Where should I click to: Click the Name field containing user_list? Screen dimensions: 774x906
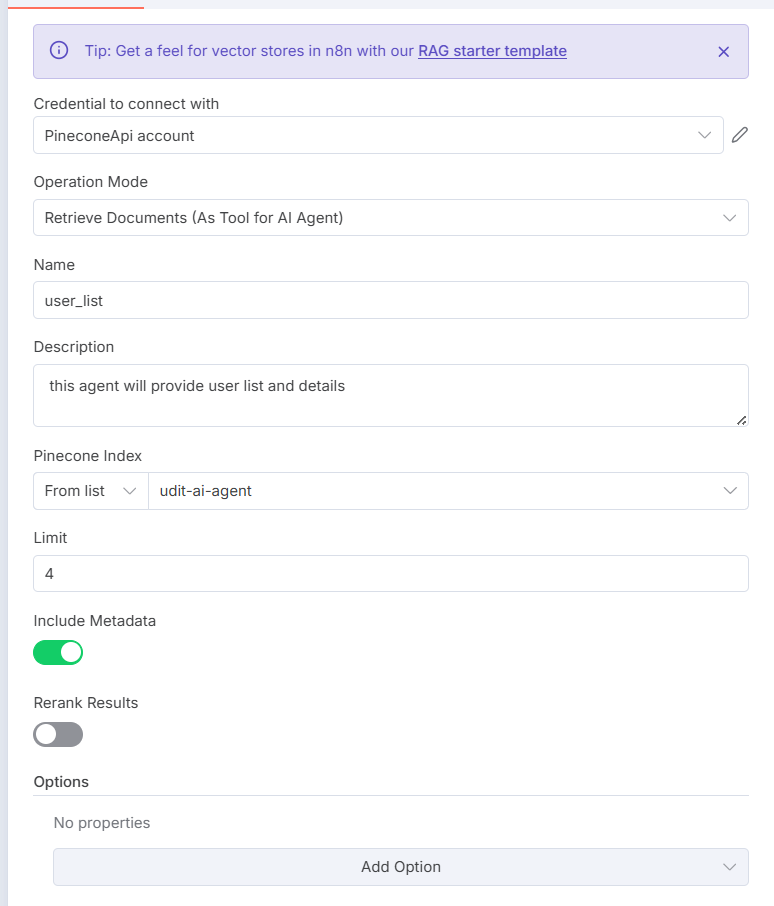pos(390,300)
